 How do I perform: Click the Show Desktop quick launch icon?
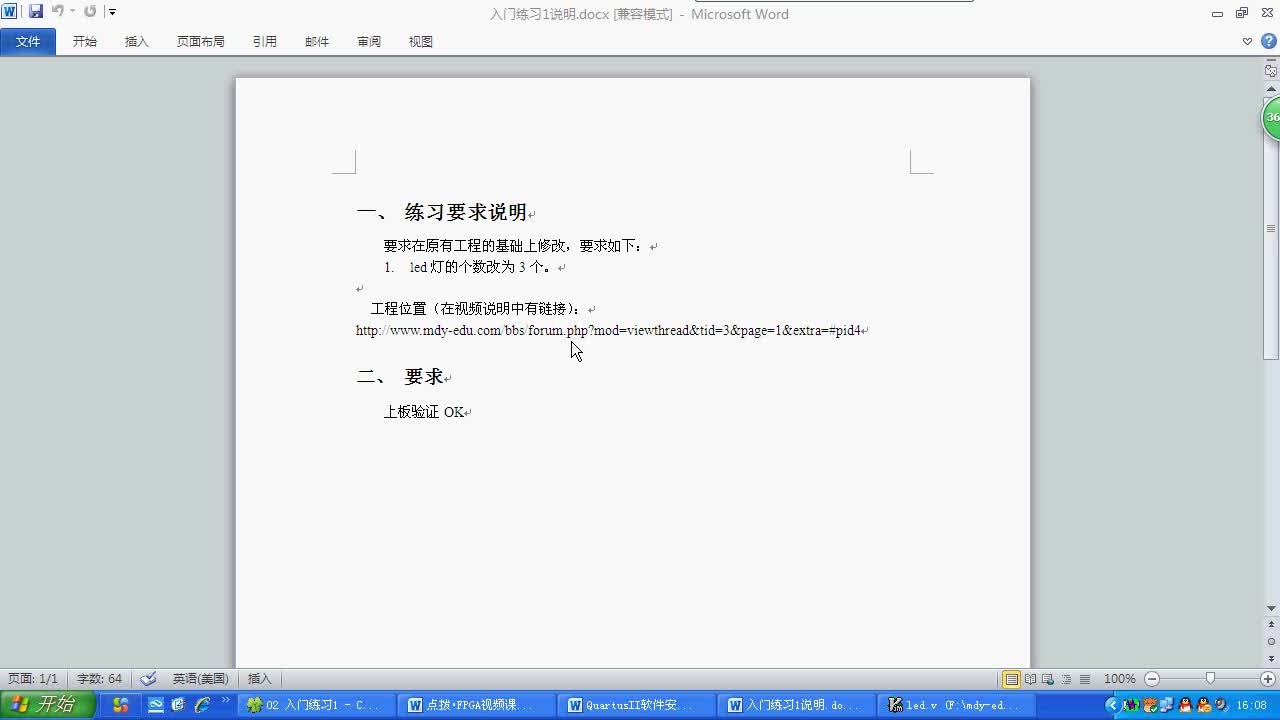tap(156, 705)
